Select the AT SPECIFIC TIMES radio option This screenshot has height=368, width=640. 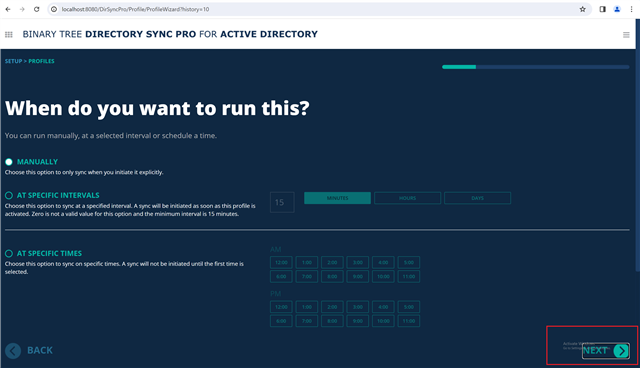[9, 253]
